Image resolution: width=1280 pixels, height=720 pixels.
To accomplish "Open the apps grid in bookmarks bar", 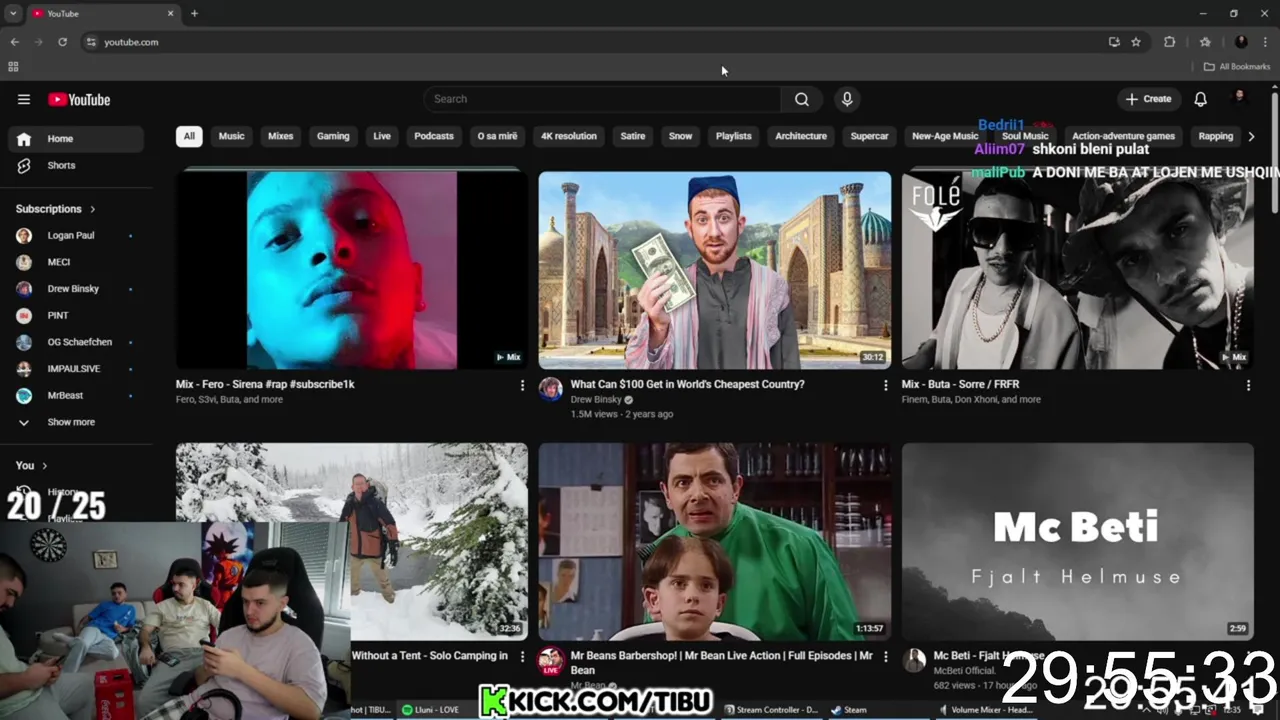I will 13,67.
